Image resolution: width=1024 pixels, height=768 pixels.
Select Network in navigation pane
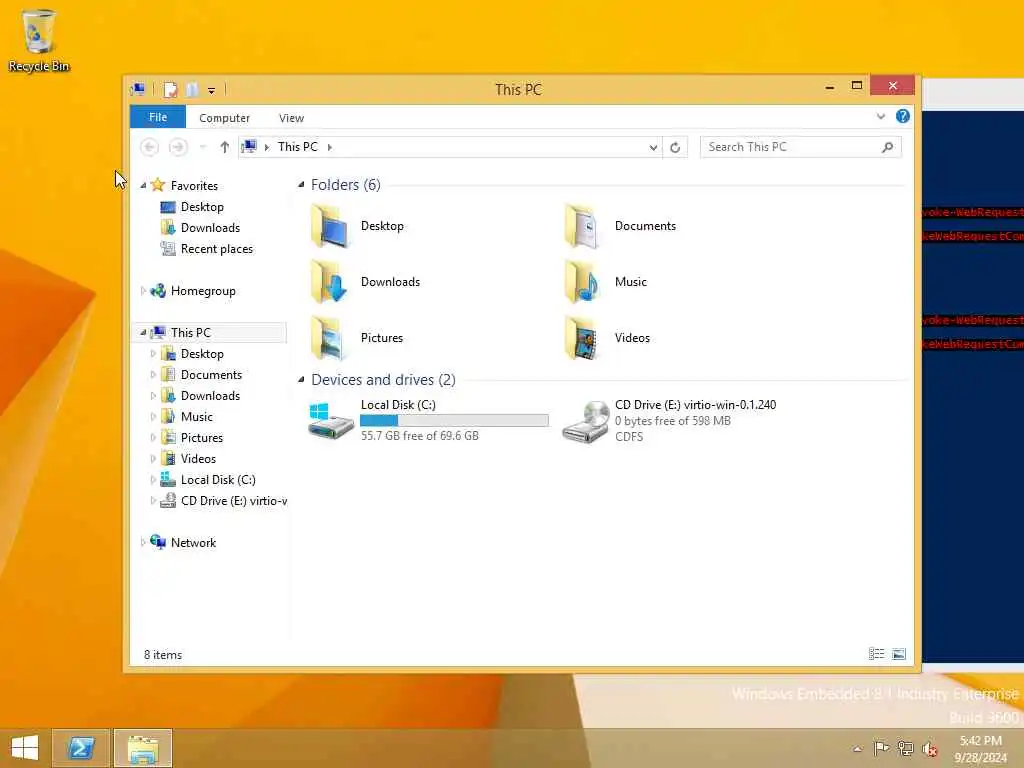click(183, 542)
